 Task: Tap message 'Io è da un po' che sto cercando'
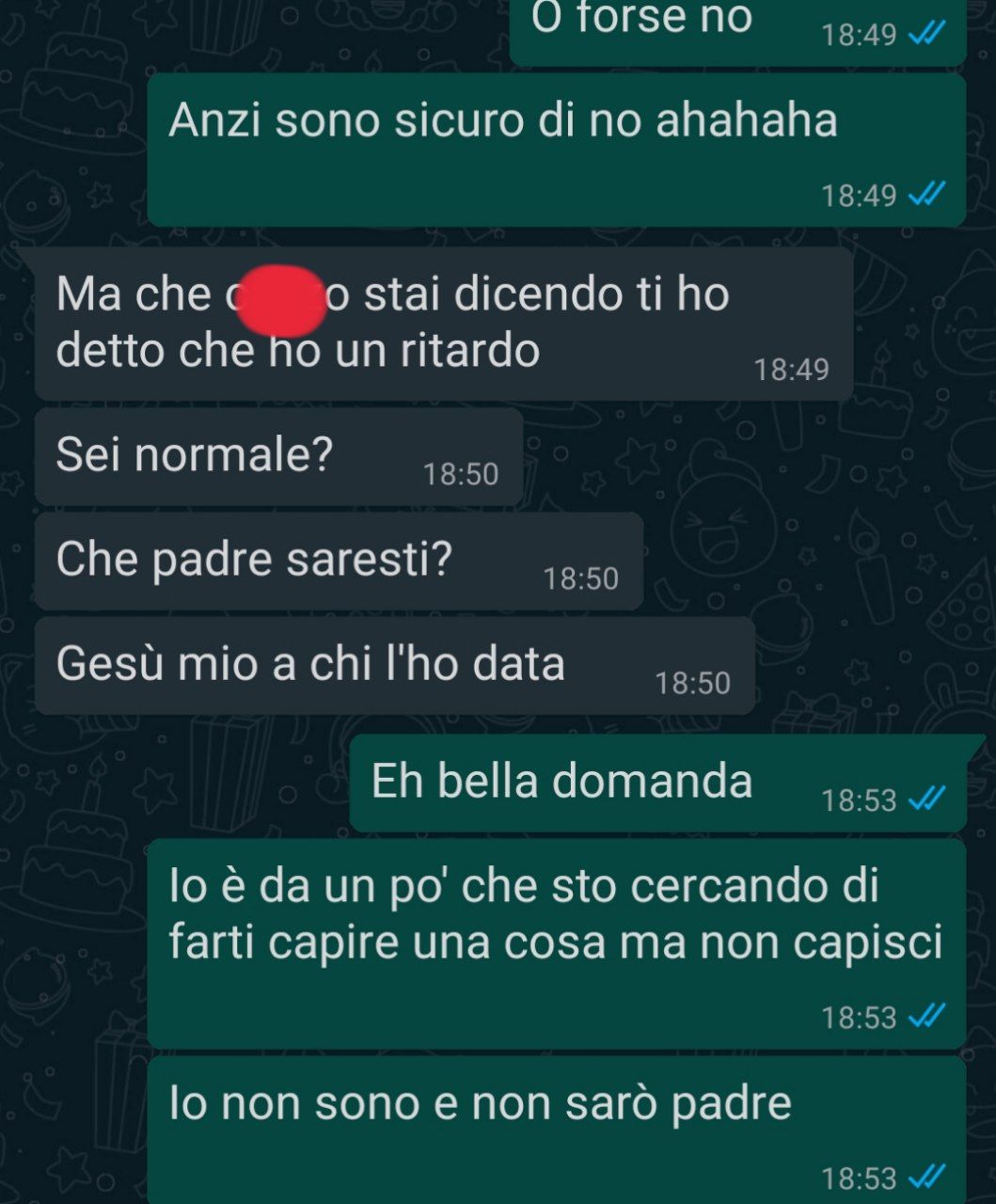pyautogui.click(x=557, y=943)
